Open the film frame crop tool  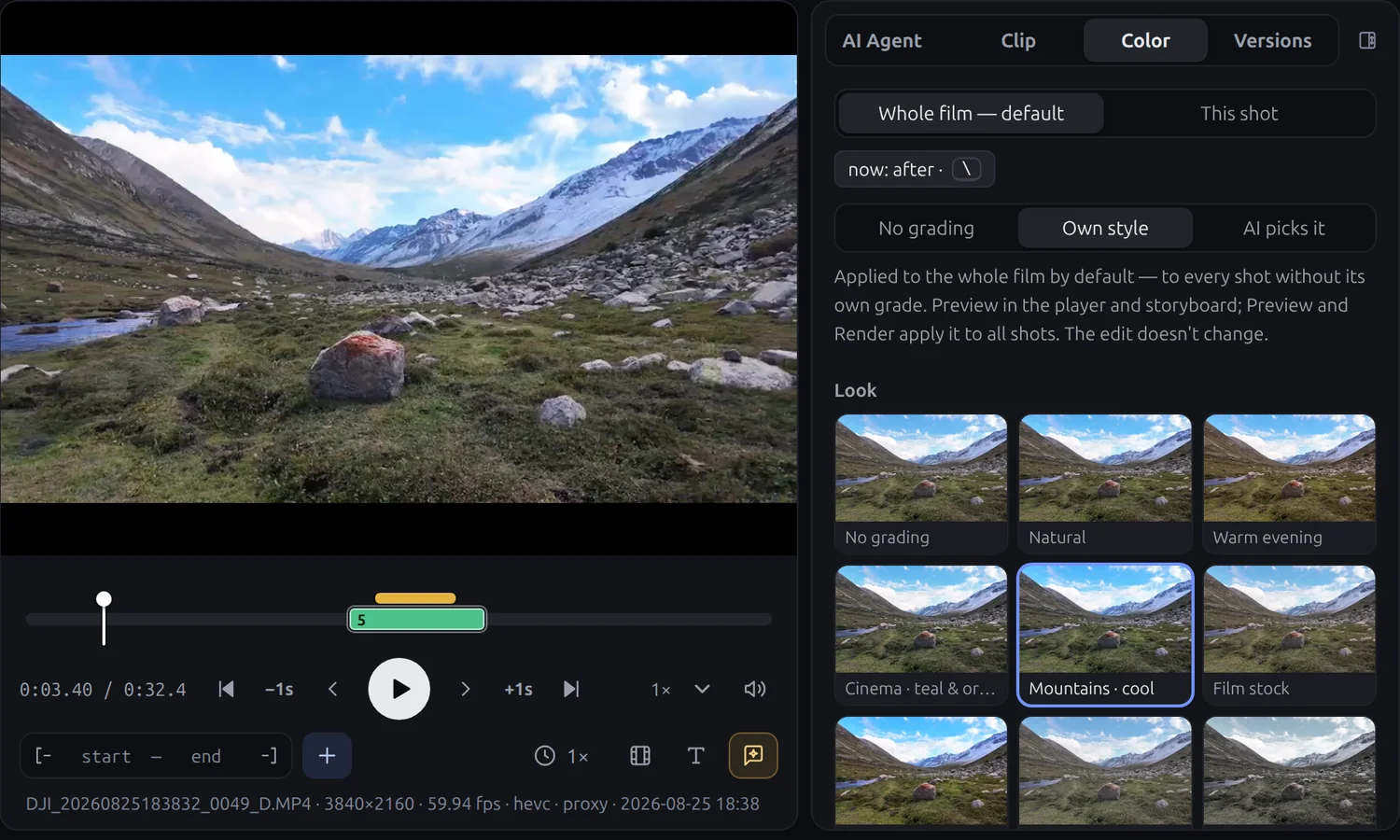(640, 756)
